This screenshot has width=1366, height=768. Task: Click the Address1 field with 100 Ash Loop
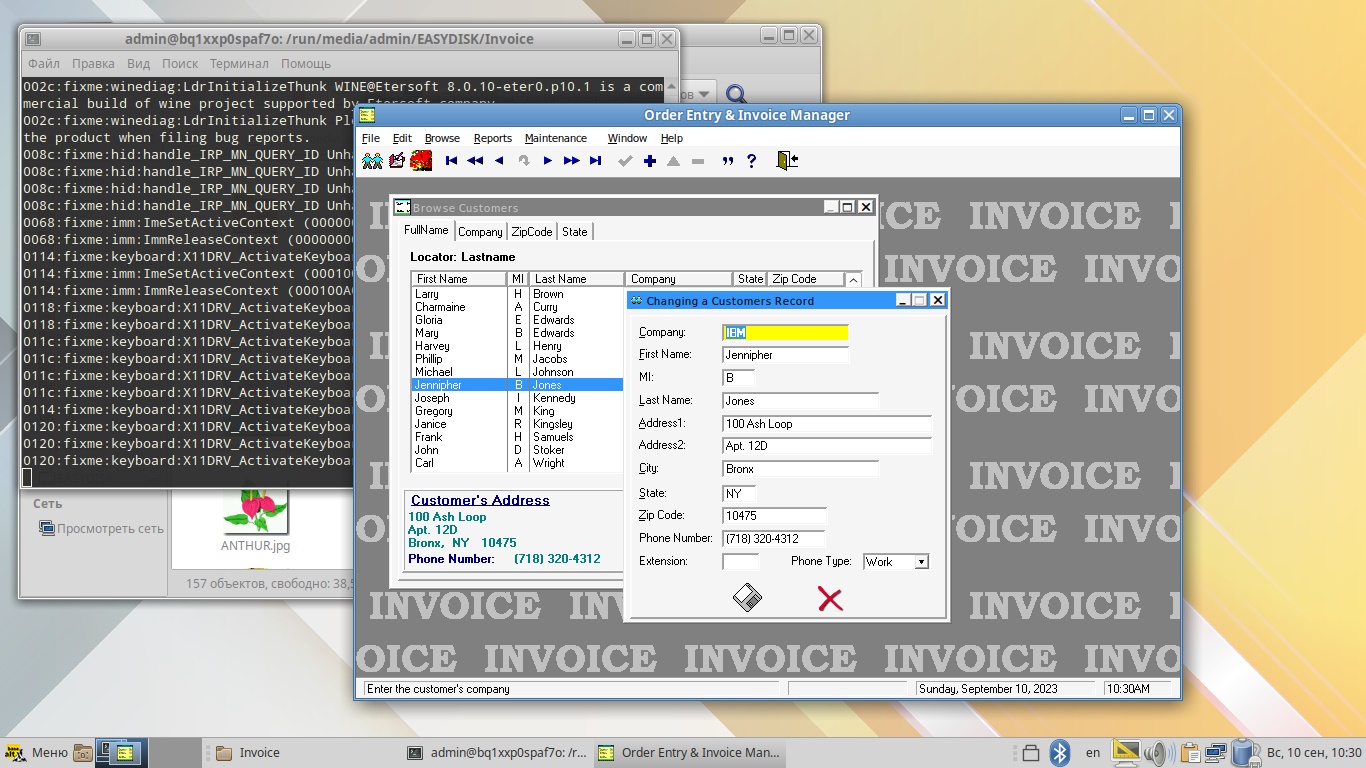[826, 424]
